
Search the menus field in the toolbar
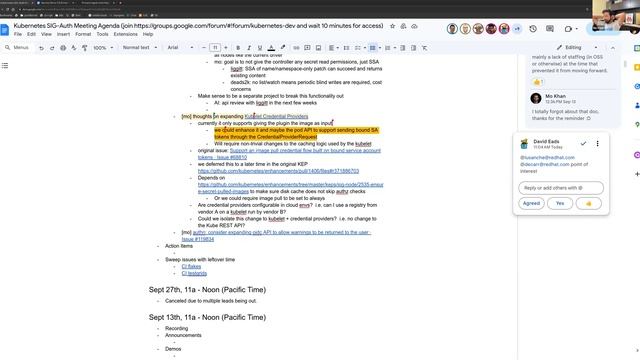tap(17, 48)
